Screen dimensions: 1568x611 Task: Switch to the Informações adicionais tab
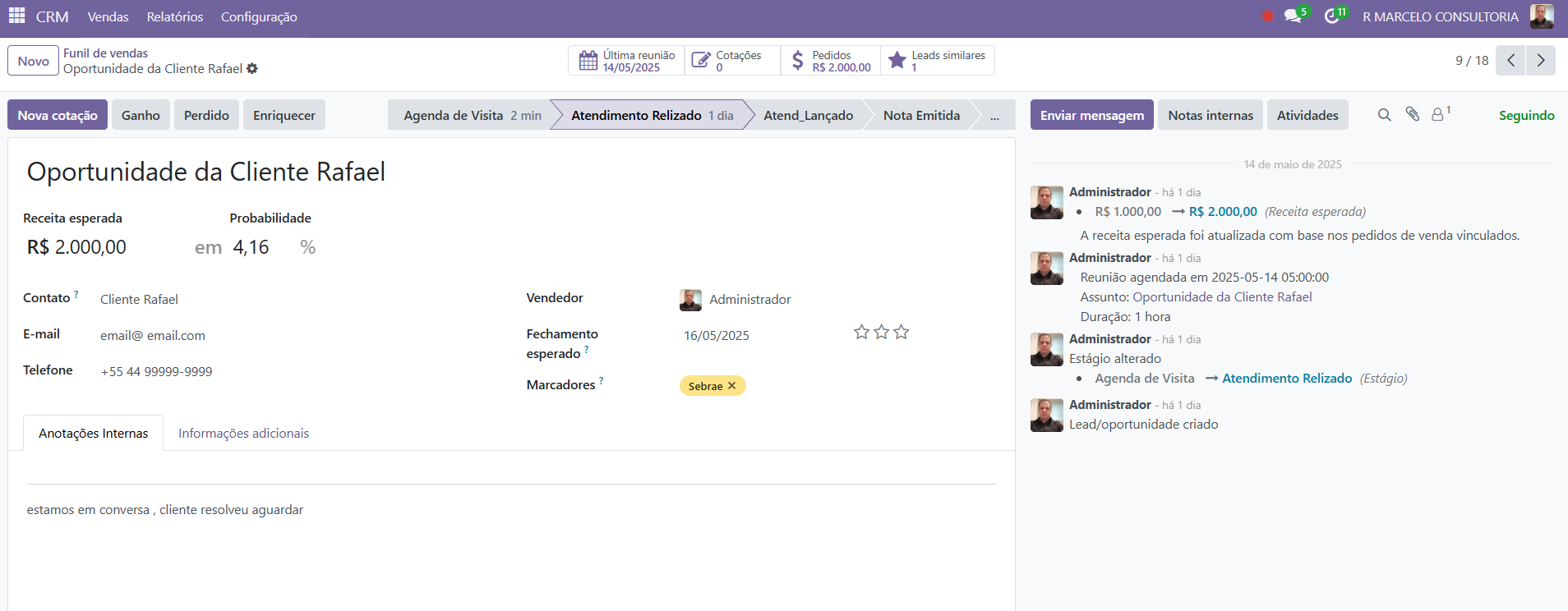[243, 434]
